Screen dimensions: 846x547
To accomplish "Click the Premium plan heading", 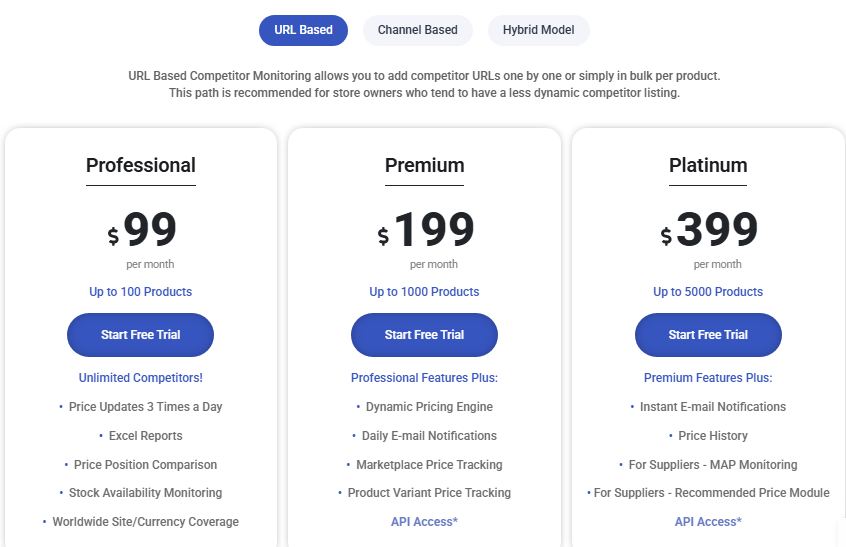I will click(x=424, y=166).
